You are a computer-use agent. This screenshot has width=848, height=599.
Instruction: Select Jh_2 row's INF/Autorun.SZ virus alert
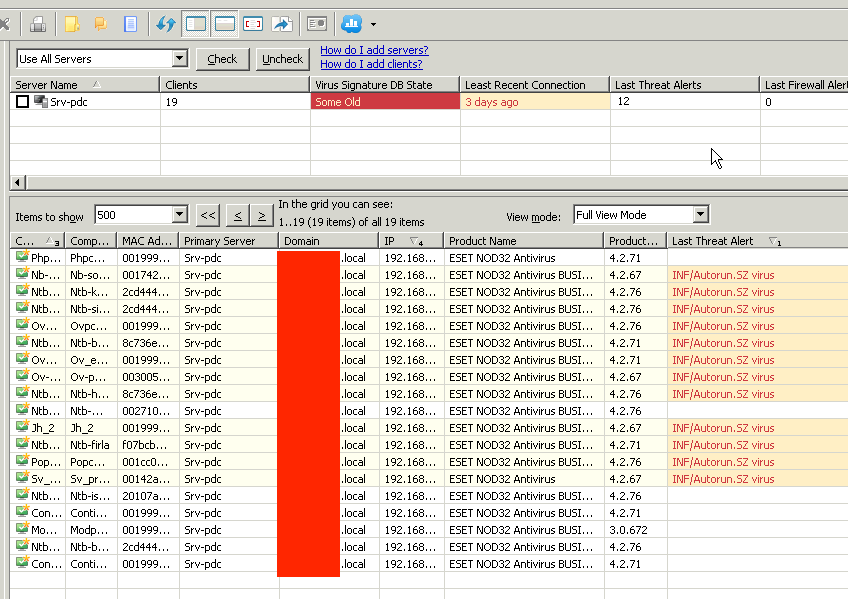[757, 428]
